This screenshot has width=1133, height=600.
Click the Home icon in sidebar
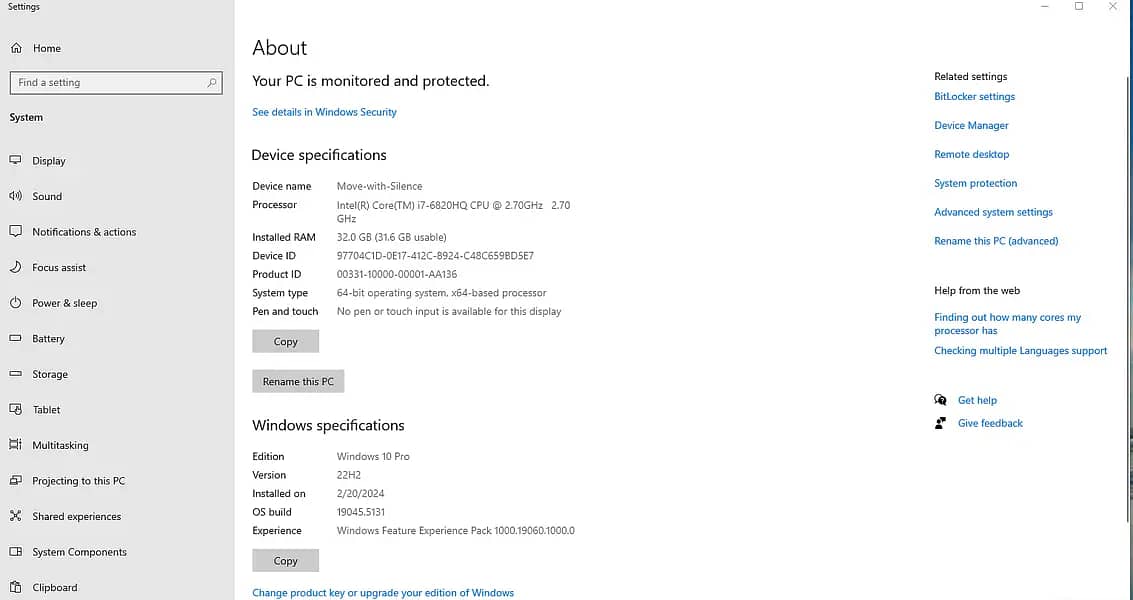16,48
